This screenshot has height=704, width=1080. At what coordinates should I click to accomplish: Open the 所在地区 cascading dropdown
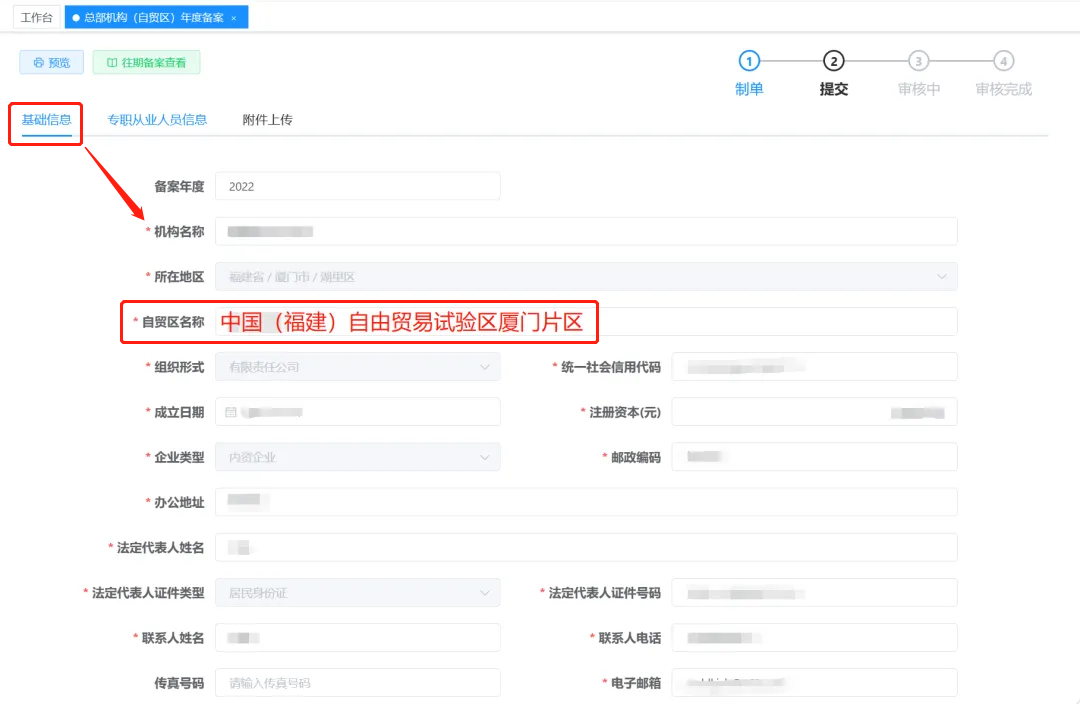pyautogui.click(x=586, y=277)
